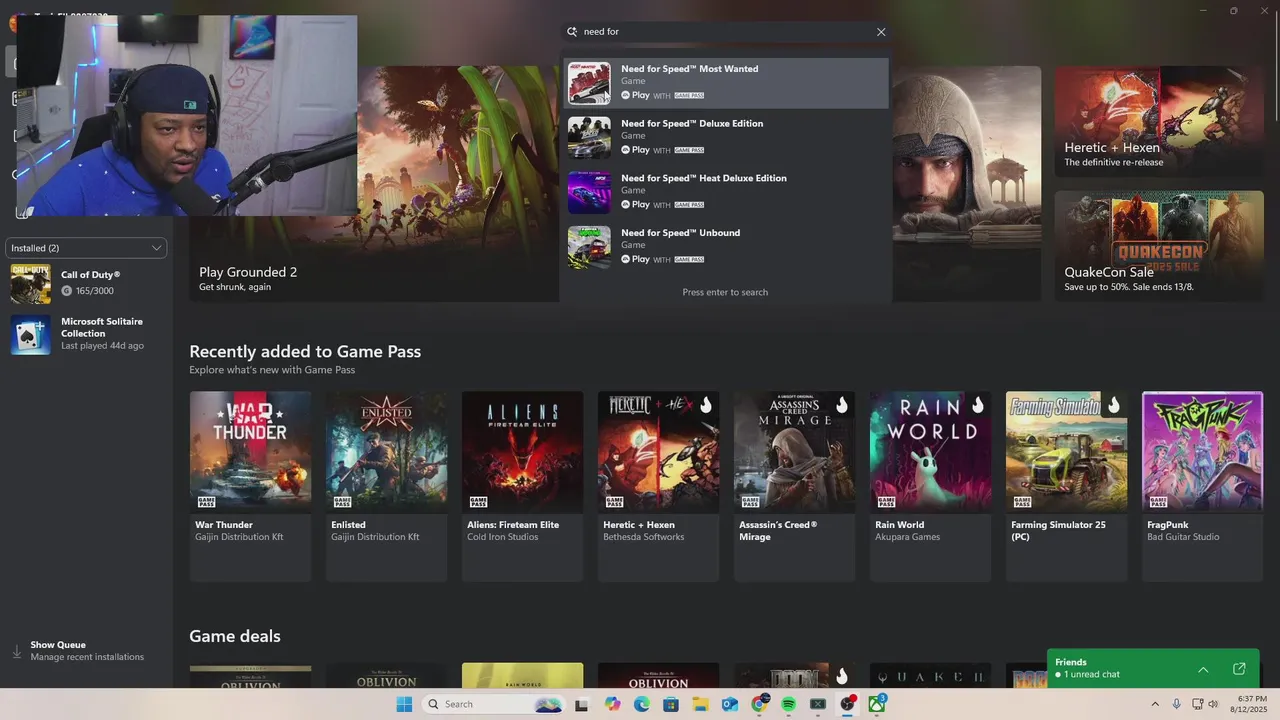Open the QuakeCon Sale promo tile

[x=1158, y=246]
